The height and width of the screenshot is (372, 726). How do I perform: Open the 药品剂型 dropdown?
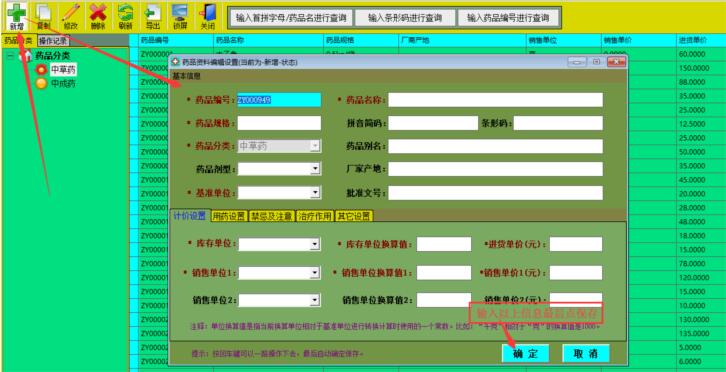315,169
